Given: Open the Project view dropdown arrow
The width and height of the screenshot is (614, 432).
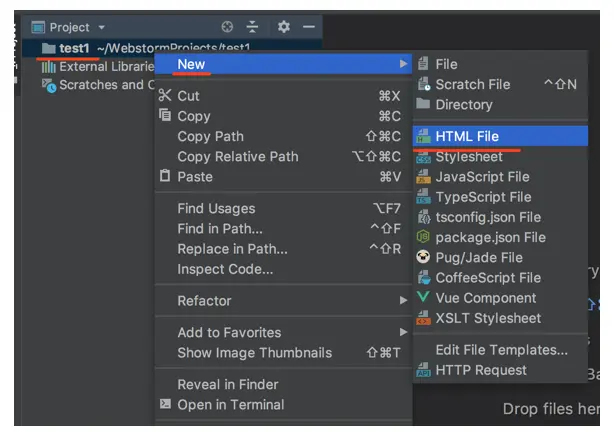Looking at the screenshot, I should (101, 27).
